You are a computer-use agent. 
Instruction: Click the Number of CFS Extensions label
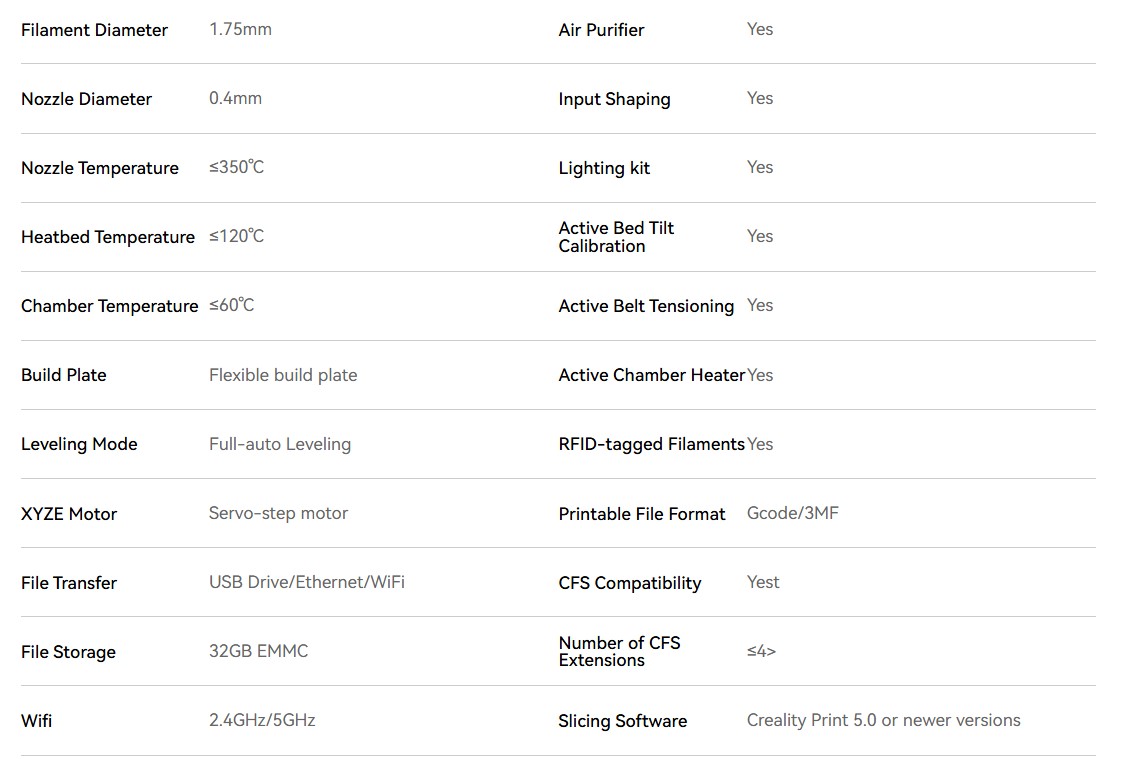point(619,651)
